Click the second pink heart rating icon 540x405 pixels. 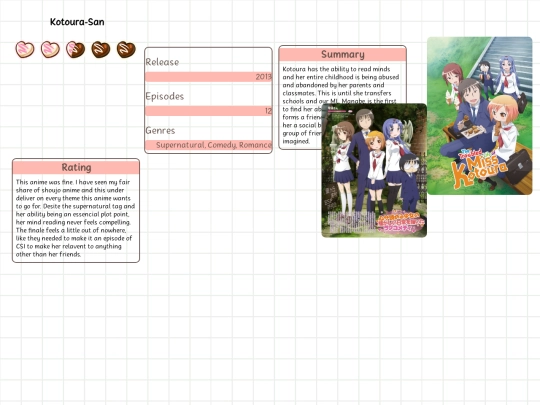(x=50, y=49)
